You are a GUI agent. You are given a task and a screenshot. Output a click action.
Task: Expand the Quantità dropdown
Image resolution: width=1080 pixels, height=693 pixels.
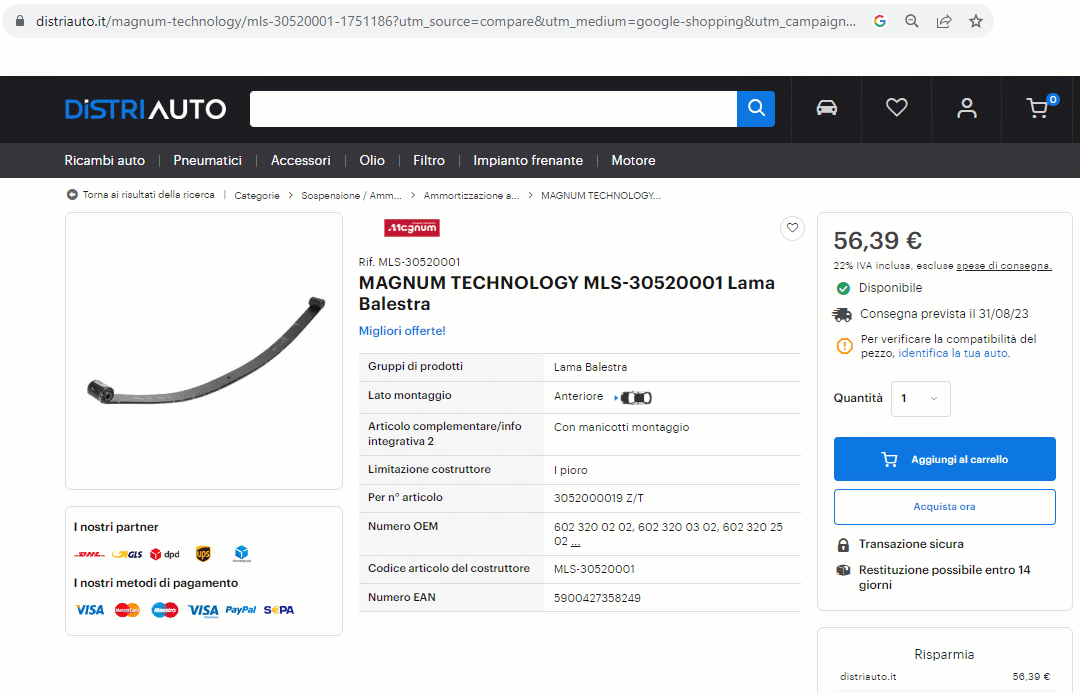[920, 398]
